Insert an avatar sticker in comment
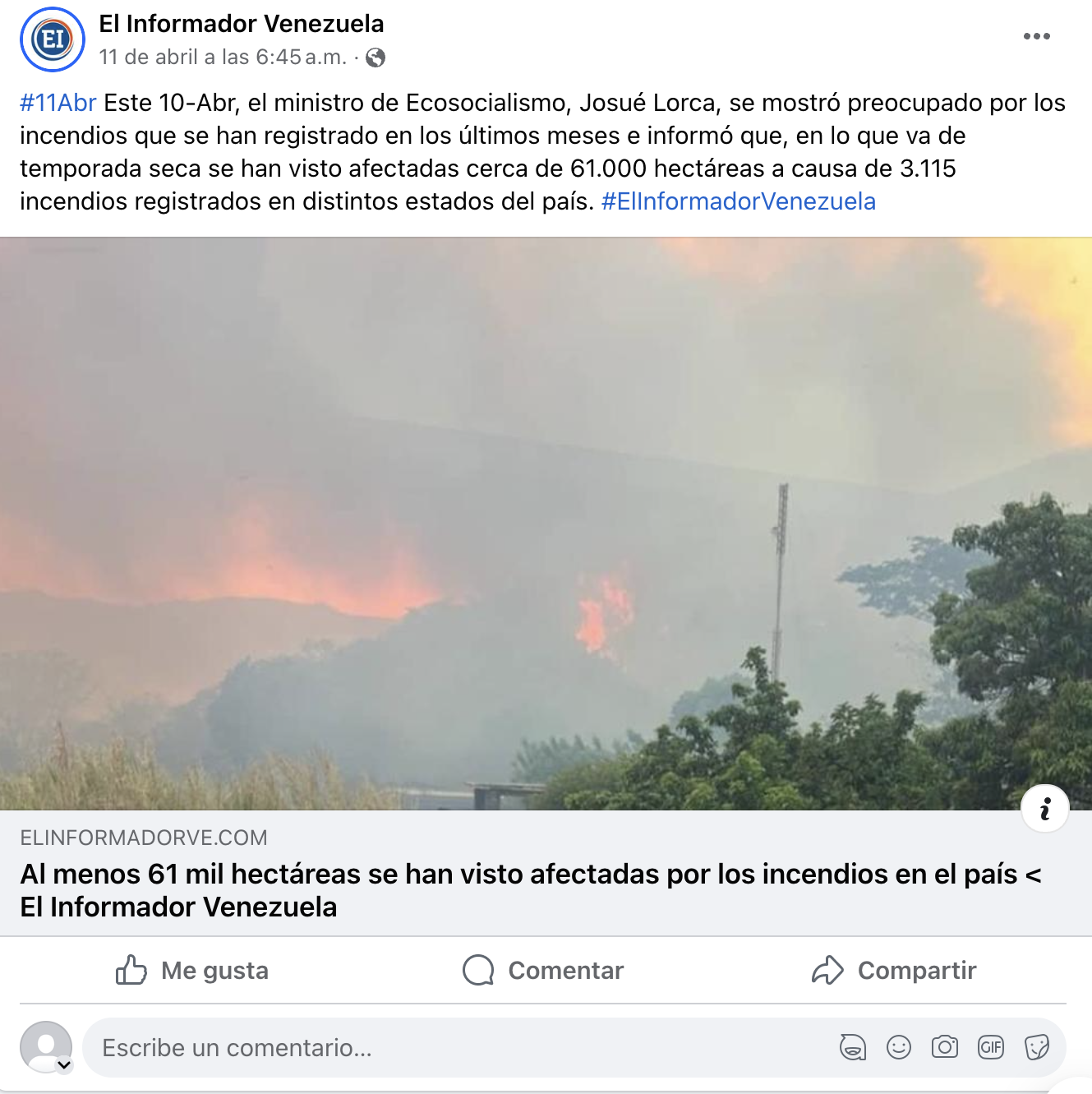The image size is (1092, 1094). (853, 1047)
